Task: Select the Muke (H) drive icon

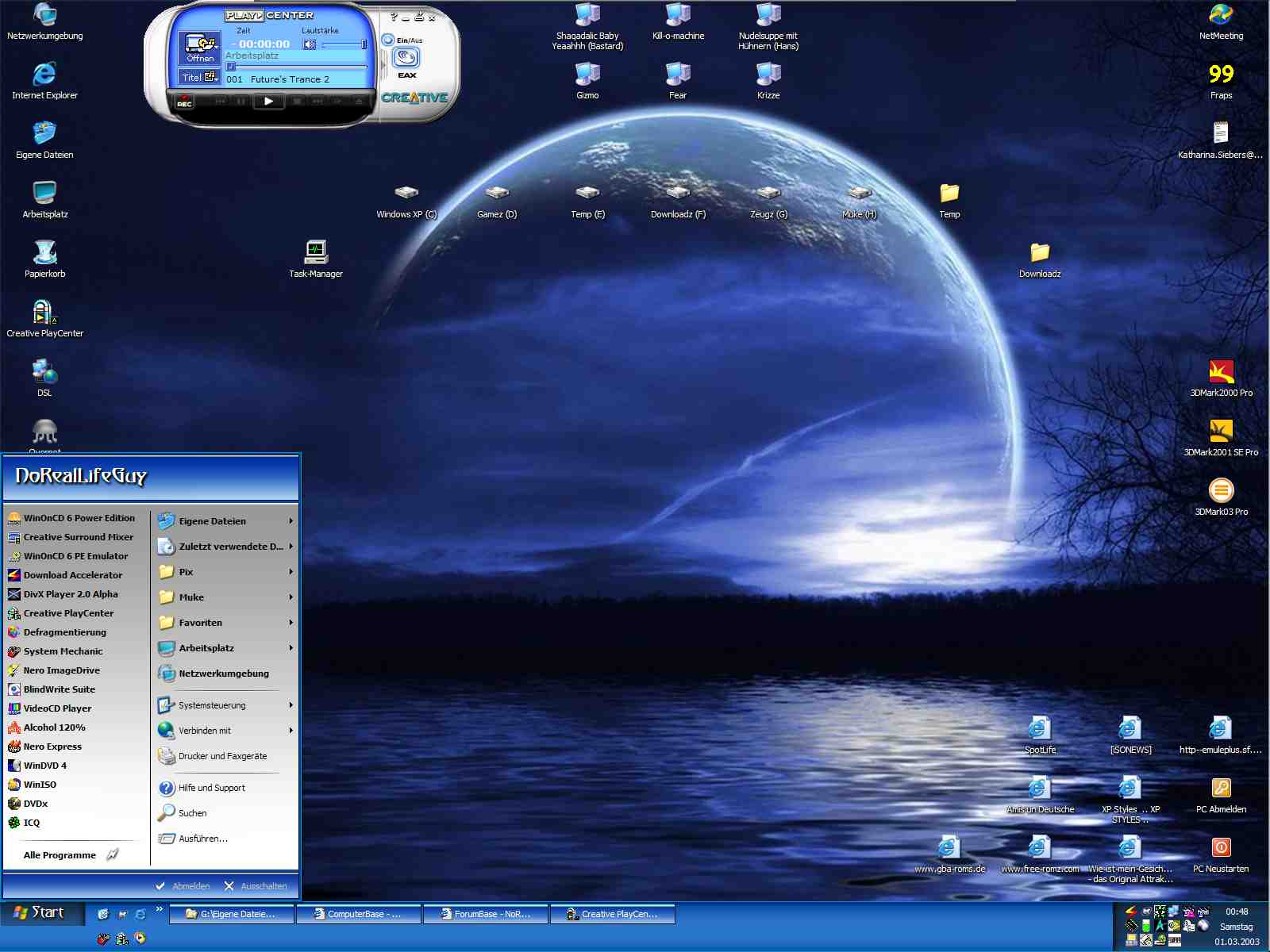Action: 859,200
